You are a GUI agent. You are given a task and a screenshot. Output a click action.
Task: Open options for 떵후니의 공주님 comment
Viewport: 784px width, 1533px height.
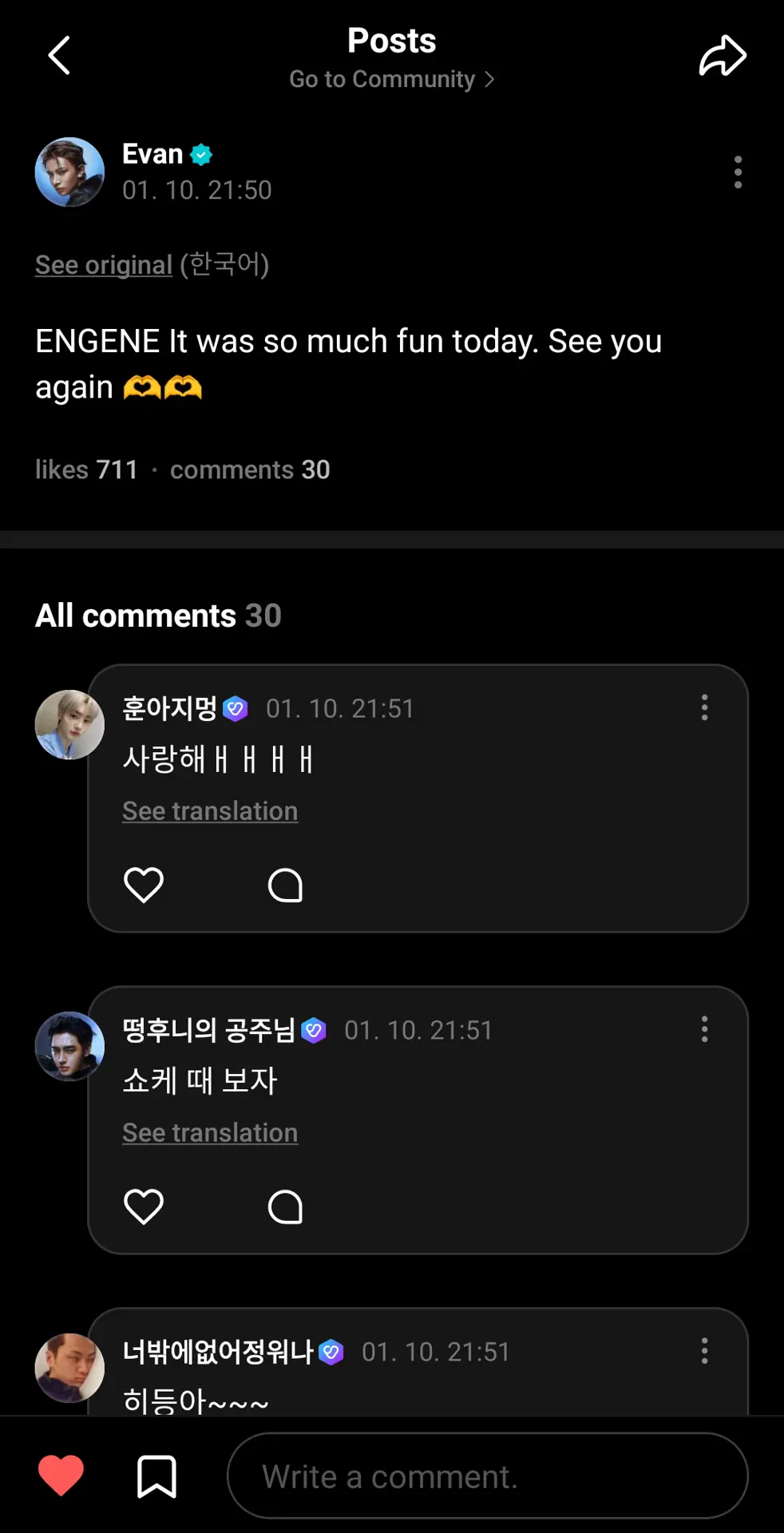pyautogui.click(x=704, y=1029)
